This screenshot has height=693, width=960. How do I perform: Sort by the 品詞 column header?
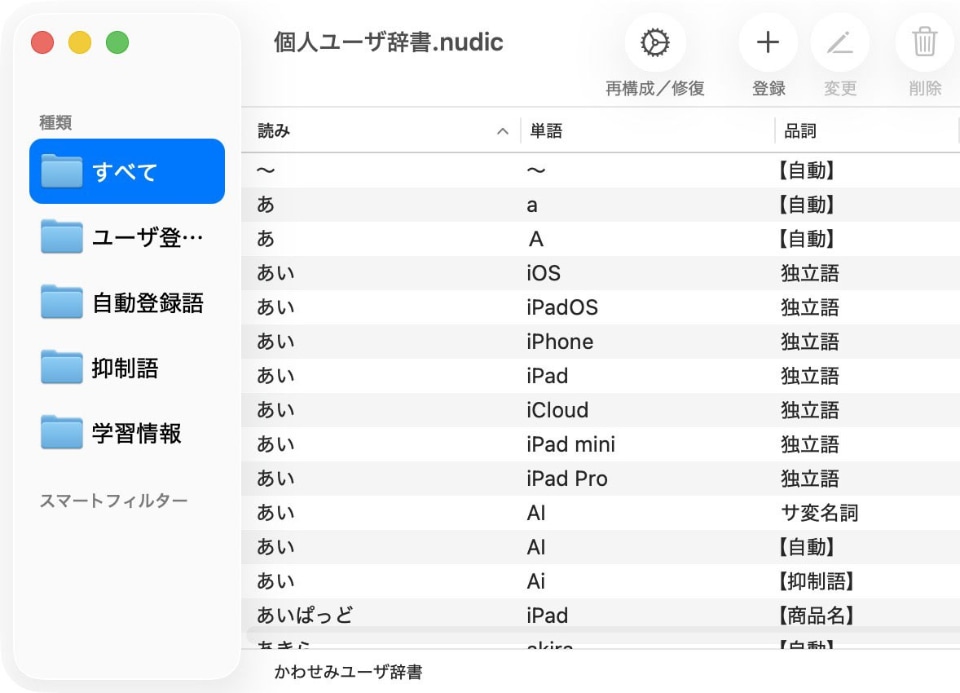(x=800, y=131)
